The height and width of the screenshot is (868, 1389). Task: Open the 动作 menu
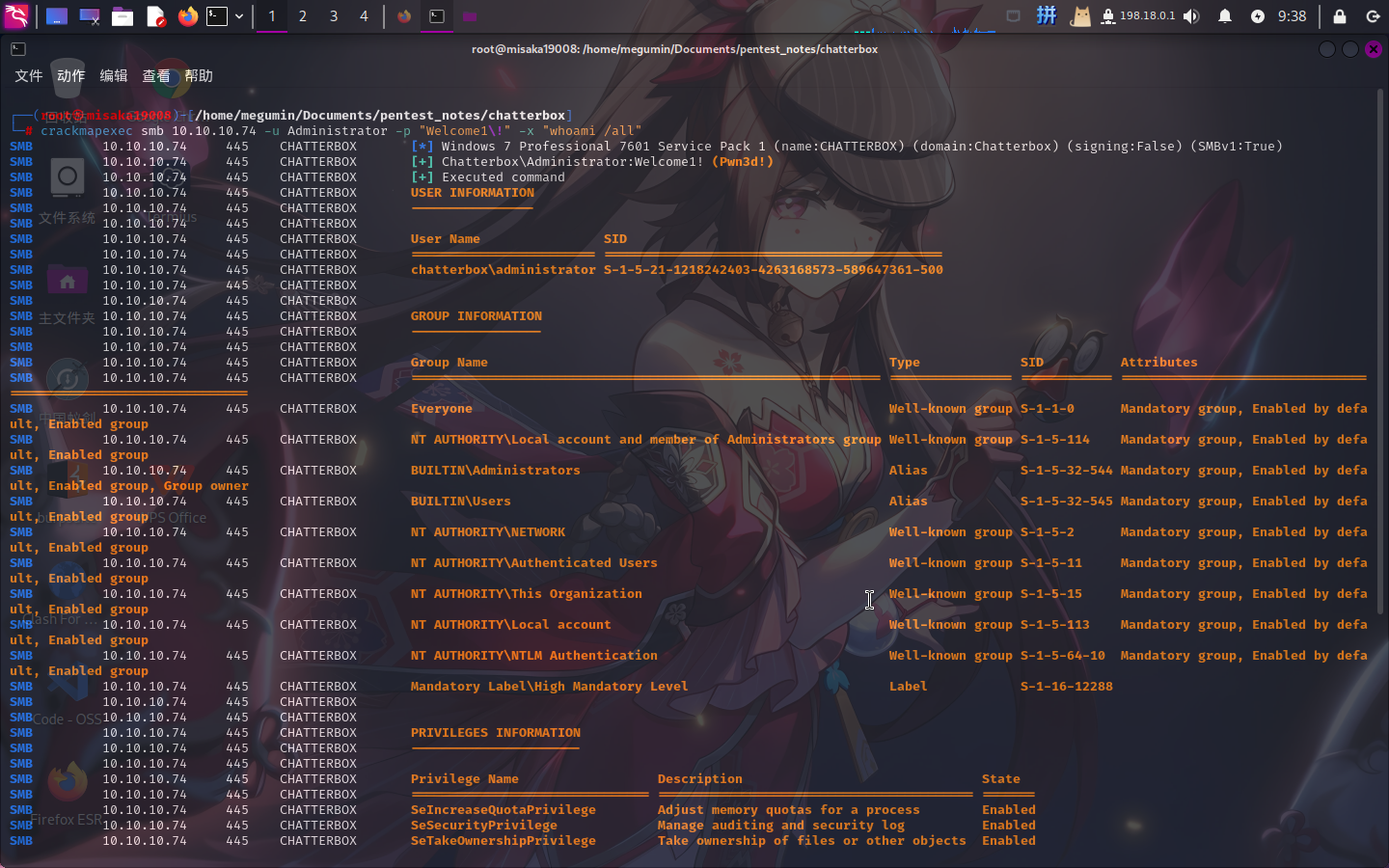[x=70, y=76]
